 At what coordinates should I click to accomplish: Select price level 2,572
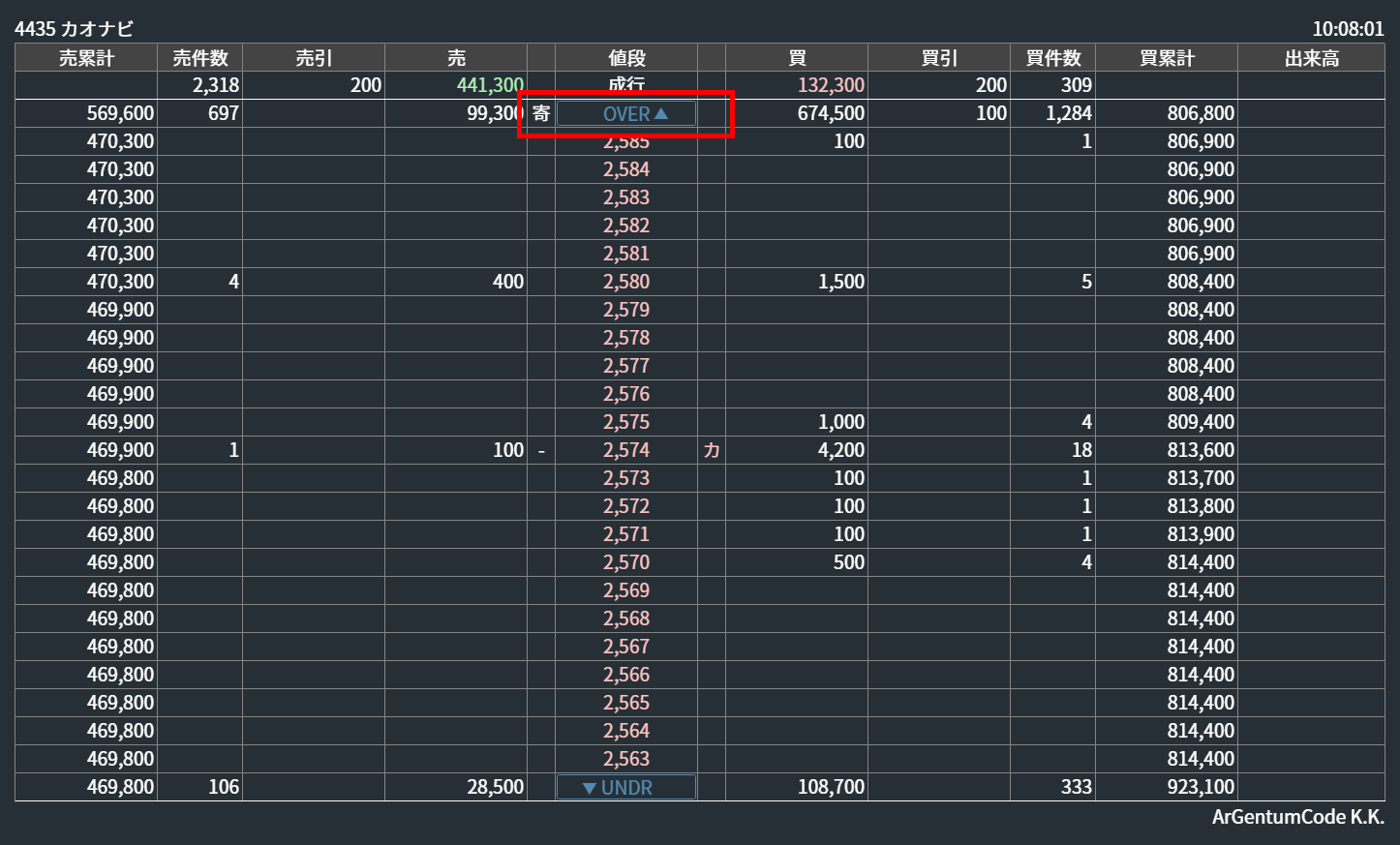pyautogui.click(x=626, y=506)
